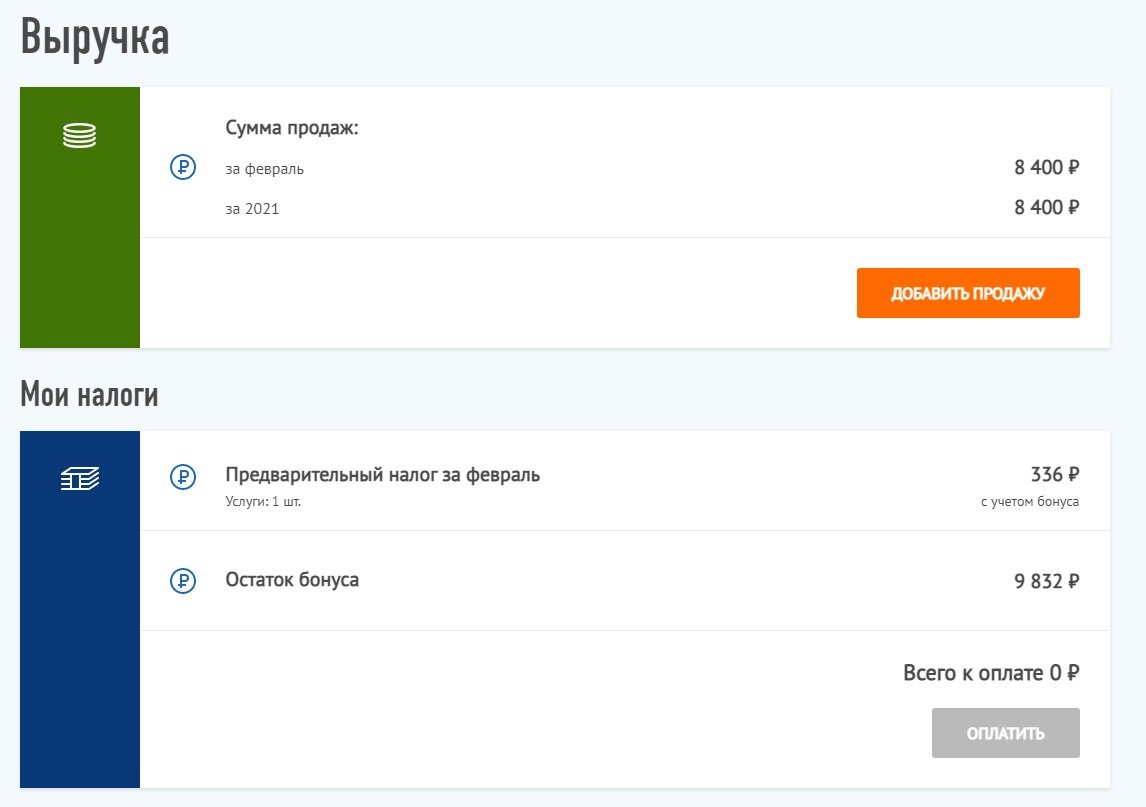Click the 9 832 ₽ bonus balance

(x=1046, y=581)
